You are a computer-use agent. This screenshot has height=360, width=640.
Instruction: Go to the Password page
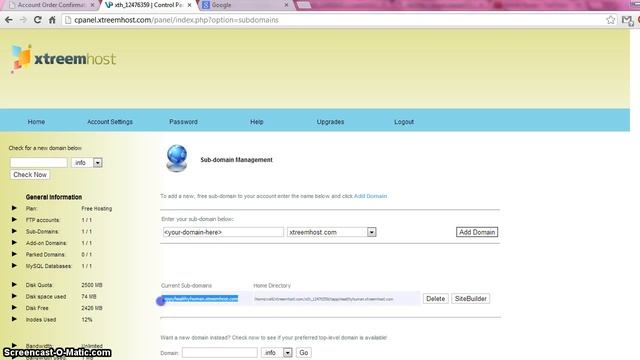coord(183,122)
